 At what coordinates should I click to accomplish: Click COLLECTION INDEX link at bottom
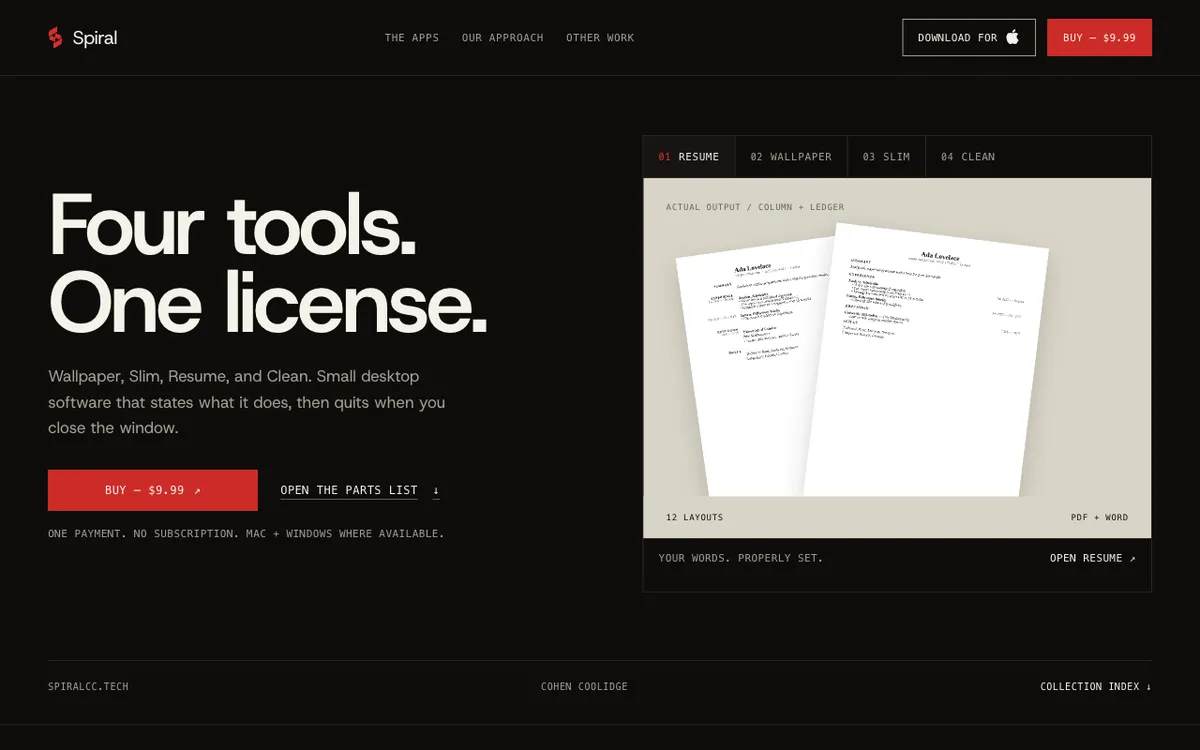click(1096, 687)
